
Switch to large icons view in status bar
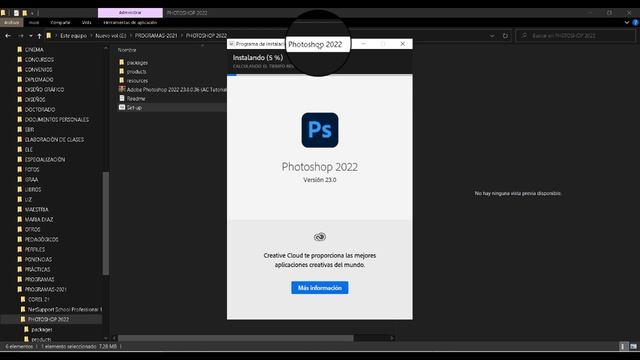tap(633, 347)
